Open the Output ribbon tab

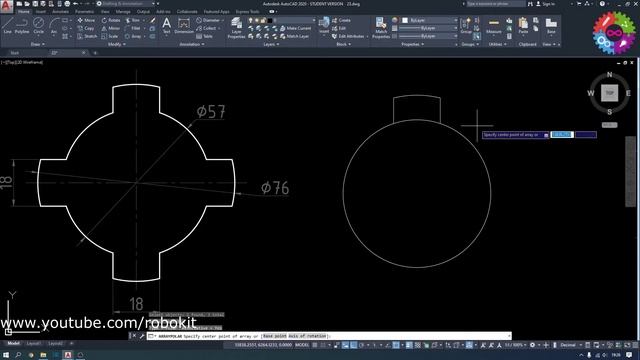tap(143, 11)
